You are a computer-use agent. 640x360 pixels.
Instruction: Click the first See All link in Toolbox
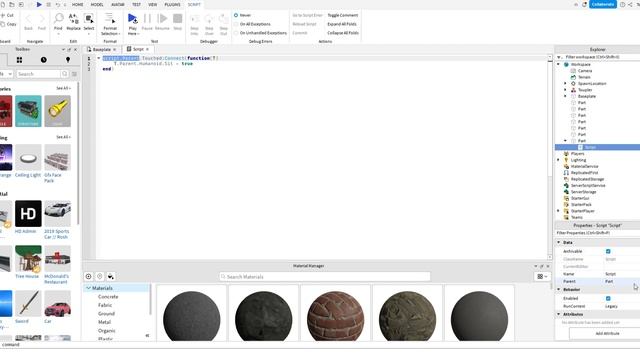pos(63,88)
